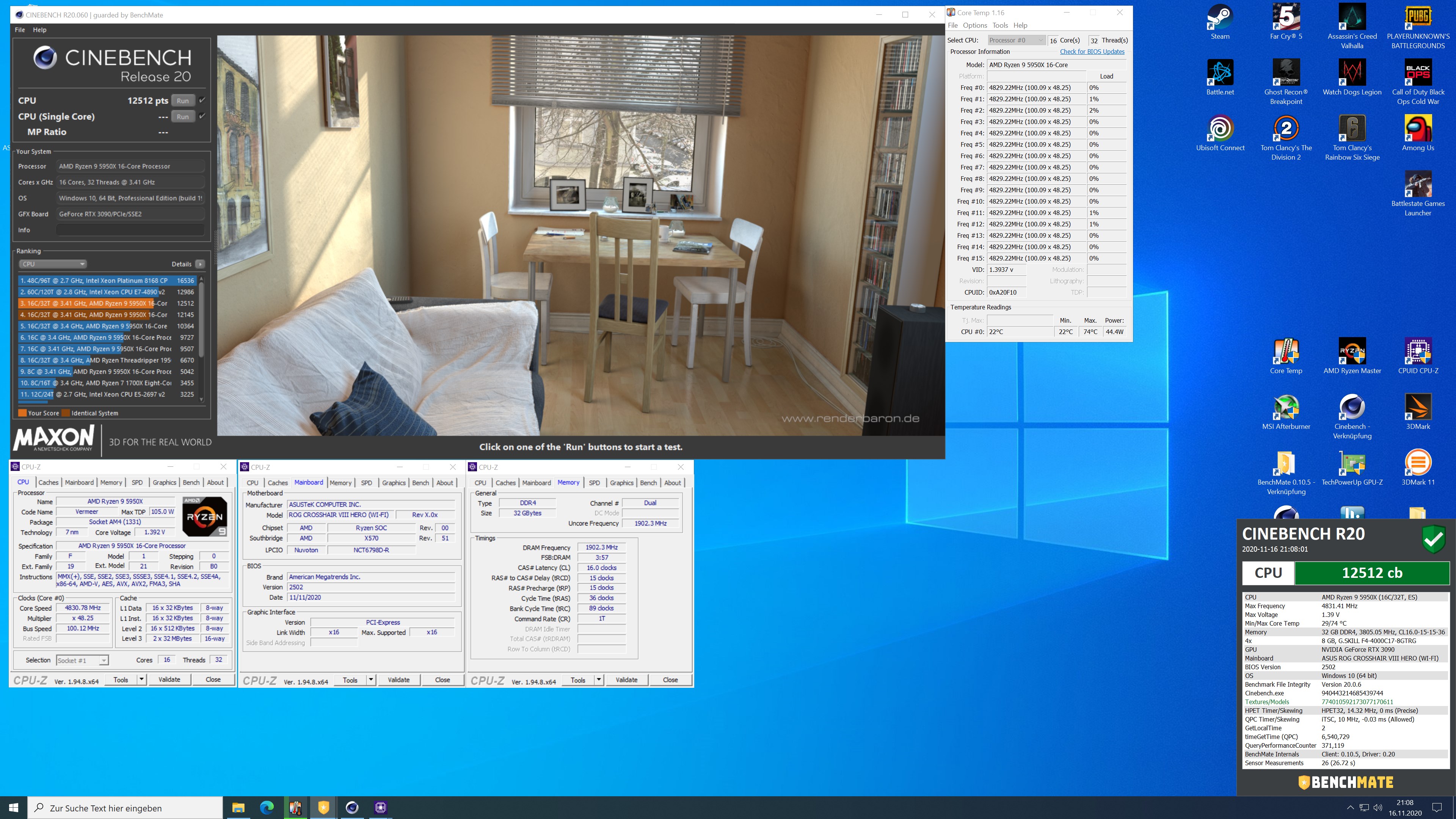Open the PUBG desktop shortcut
Image resolution: width=1456 pixels, height=819 pixels.
(x=1418, y=26)
